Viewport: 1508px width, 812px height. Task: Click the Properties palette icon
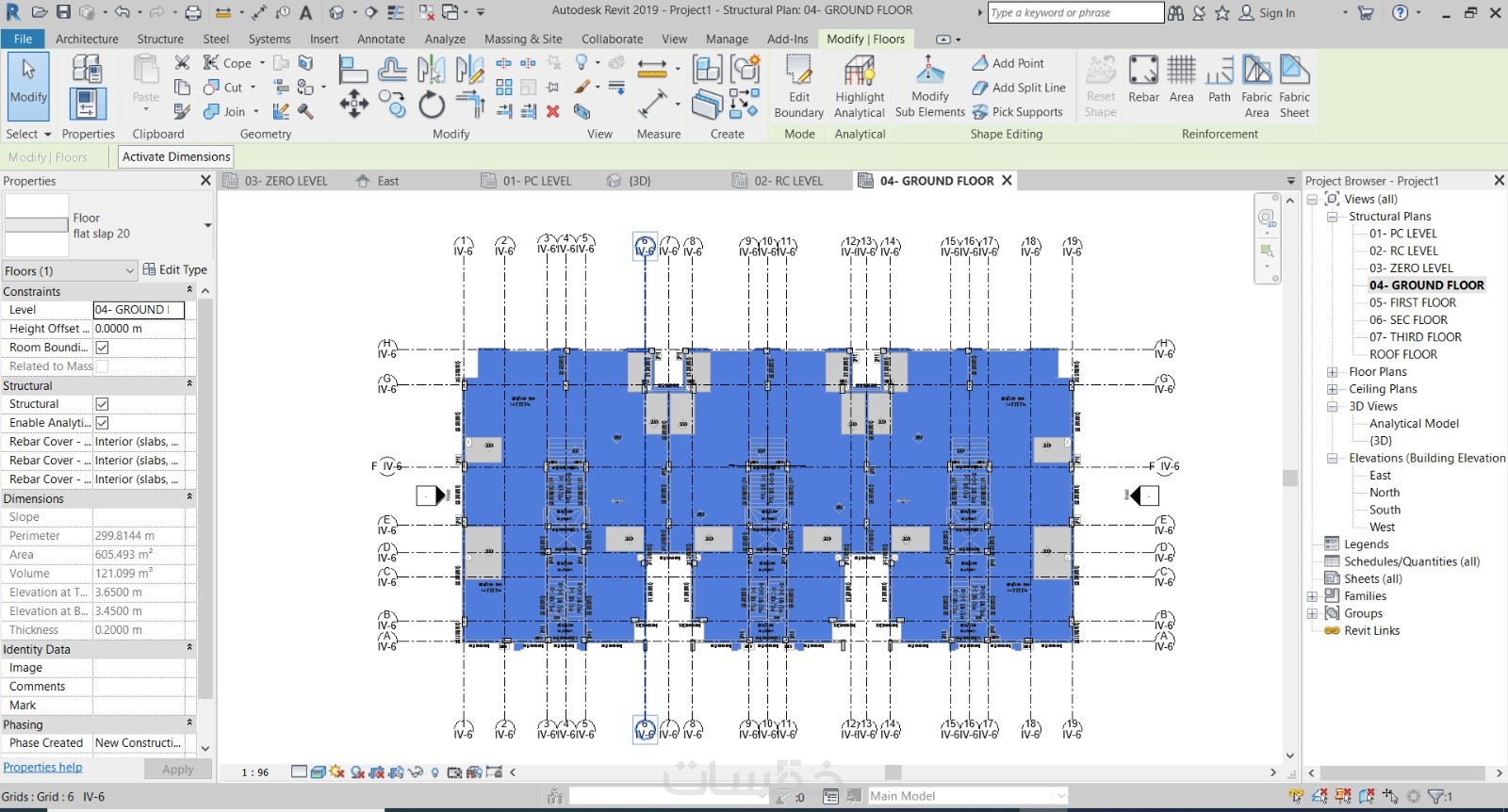click(87, 104)
